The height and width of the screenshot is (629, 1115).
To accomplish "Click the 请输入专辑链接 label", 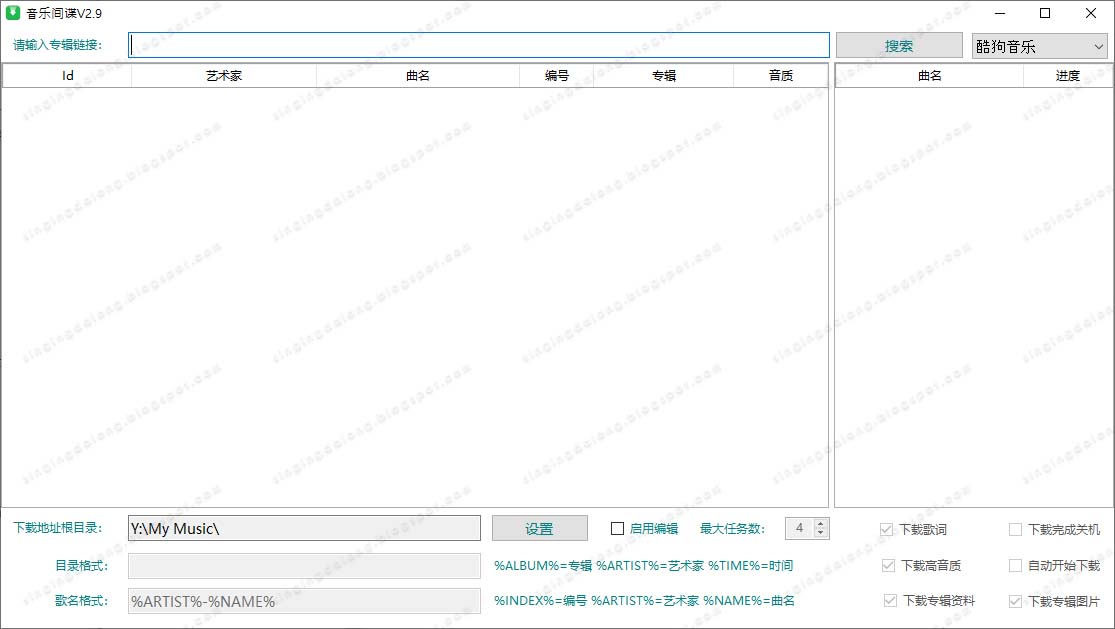I will tap(58, 45).
